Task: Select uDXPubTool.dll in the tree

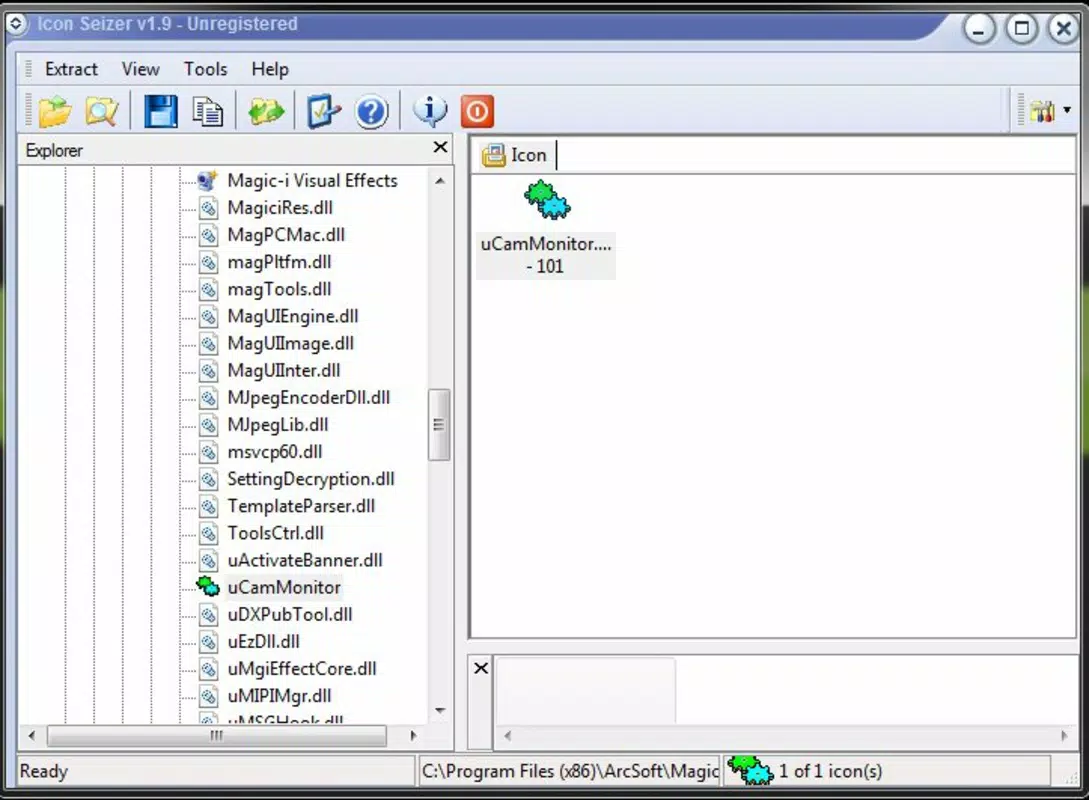Action: coord(290,614)
